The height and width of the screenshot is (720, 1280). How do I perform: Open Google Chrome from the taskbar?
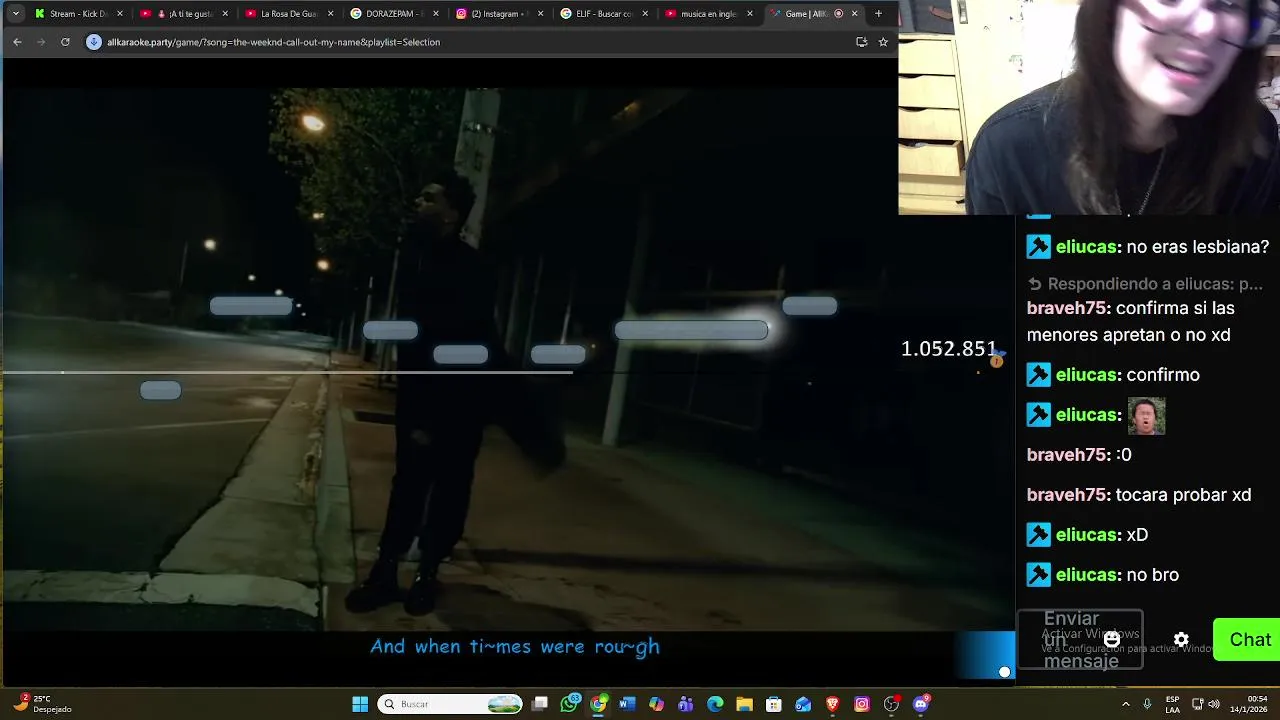[598, 704]
